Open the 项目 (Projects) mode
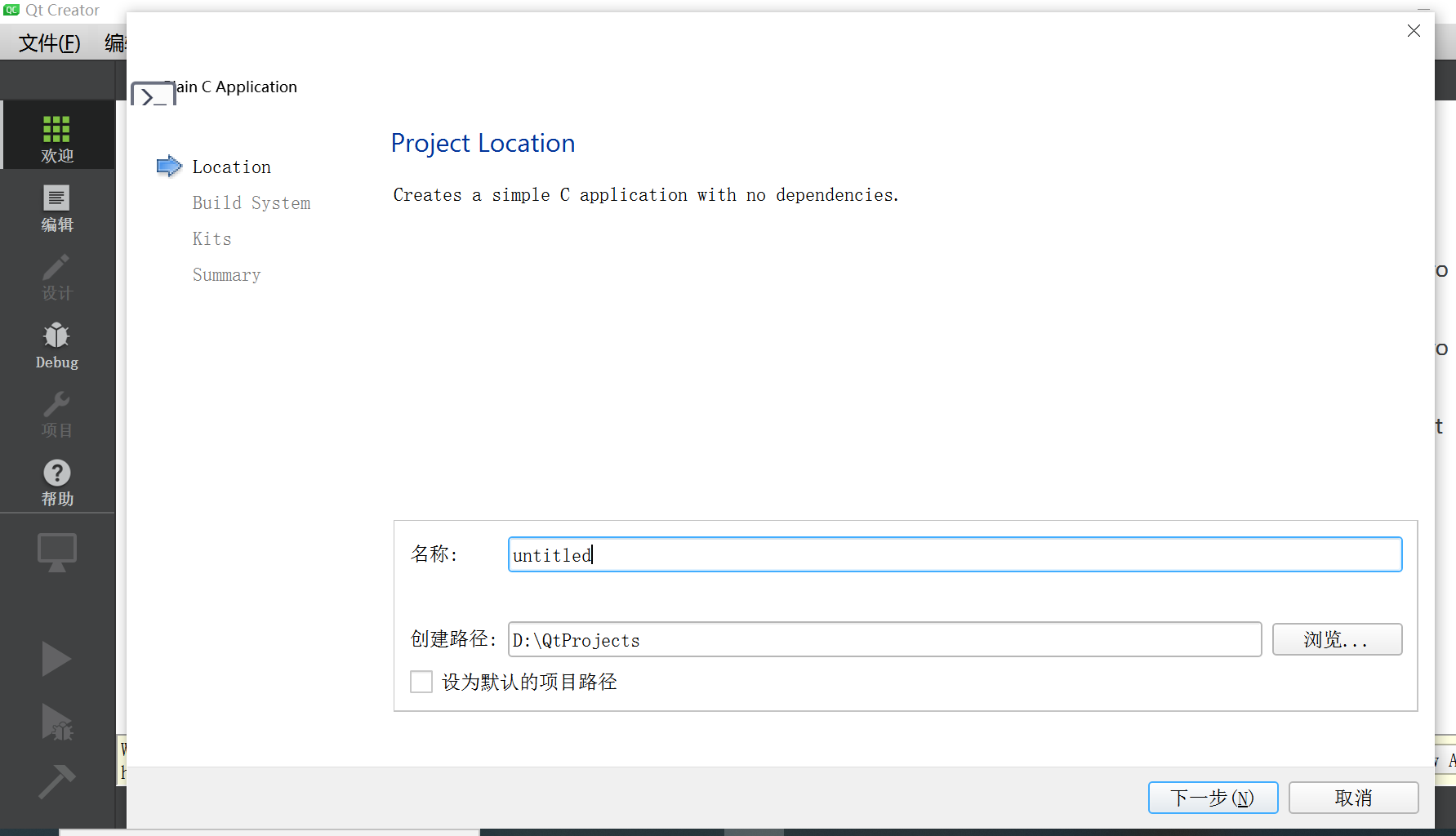 (x=56, y=414)
